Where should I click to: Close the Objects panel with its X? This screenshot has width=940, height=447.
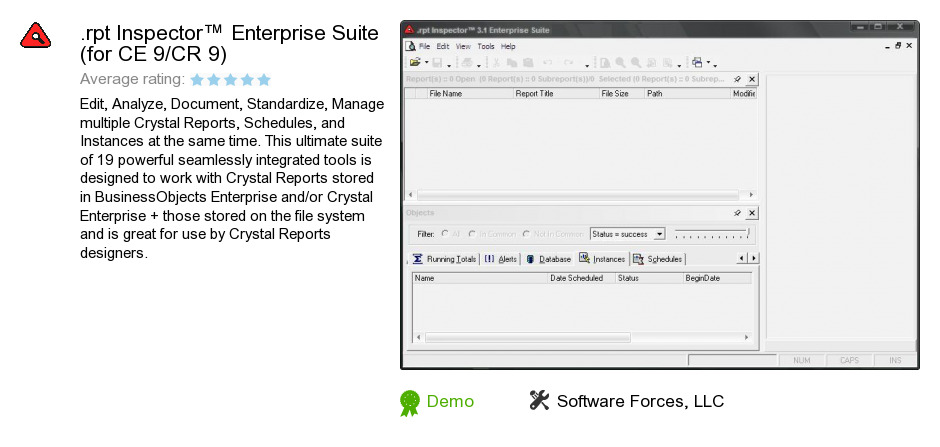click(x=752, y=213)
